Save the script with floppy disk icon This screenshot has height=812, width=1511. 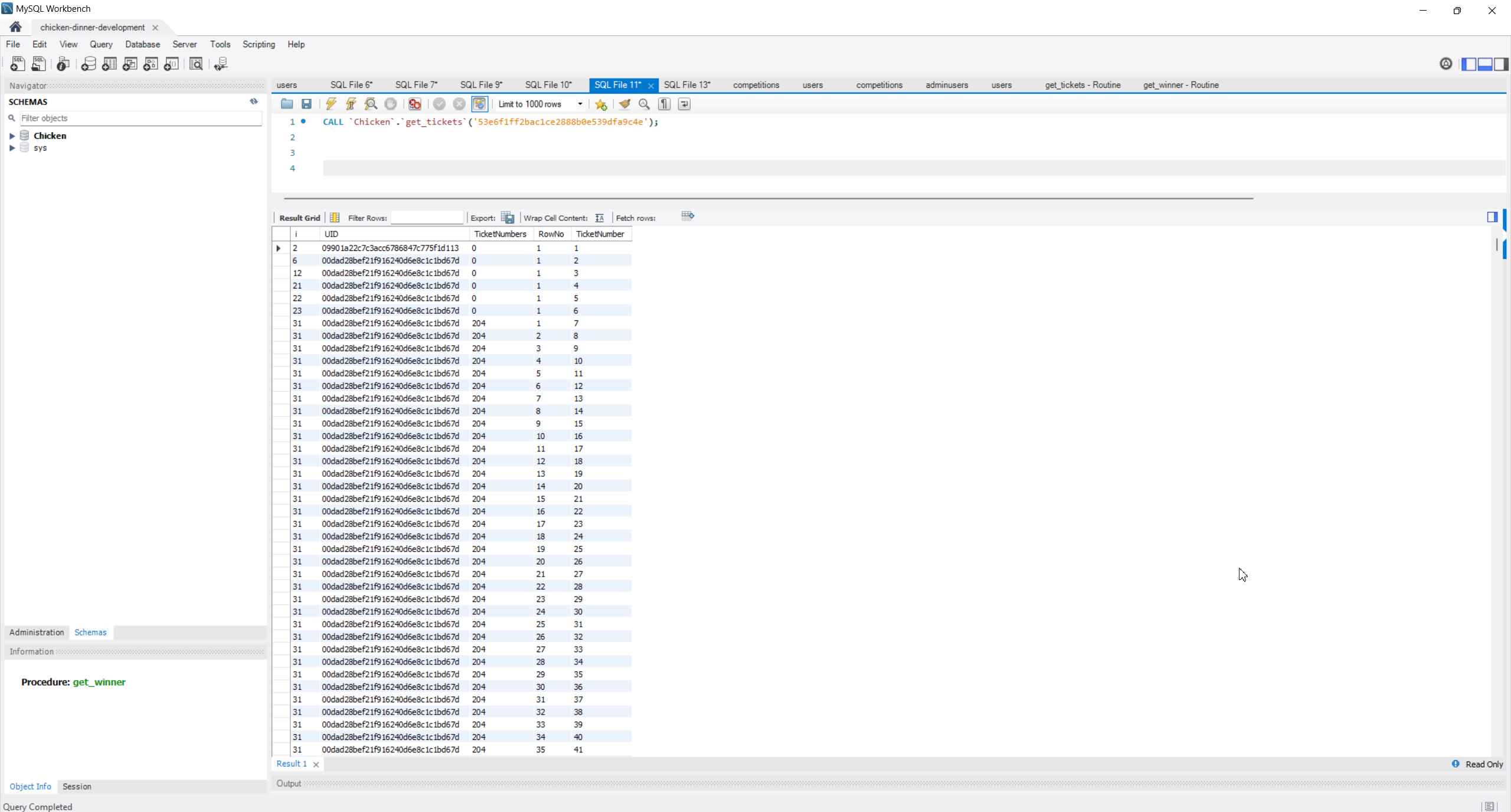point(306,104)
